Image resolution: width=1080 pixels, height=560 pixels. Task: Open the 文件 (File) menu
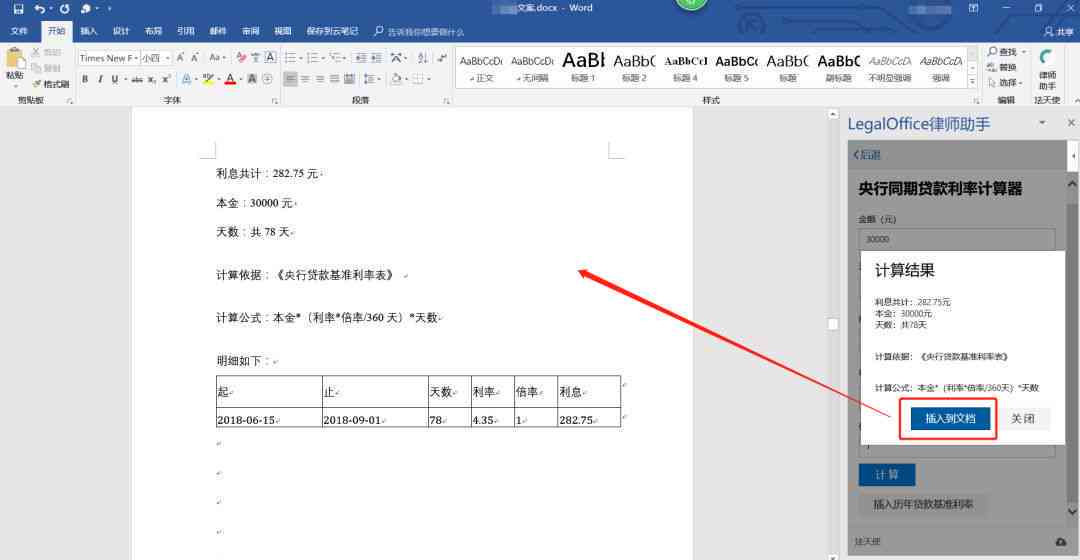point(19,31)
